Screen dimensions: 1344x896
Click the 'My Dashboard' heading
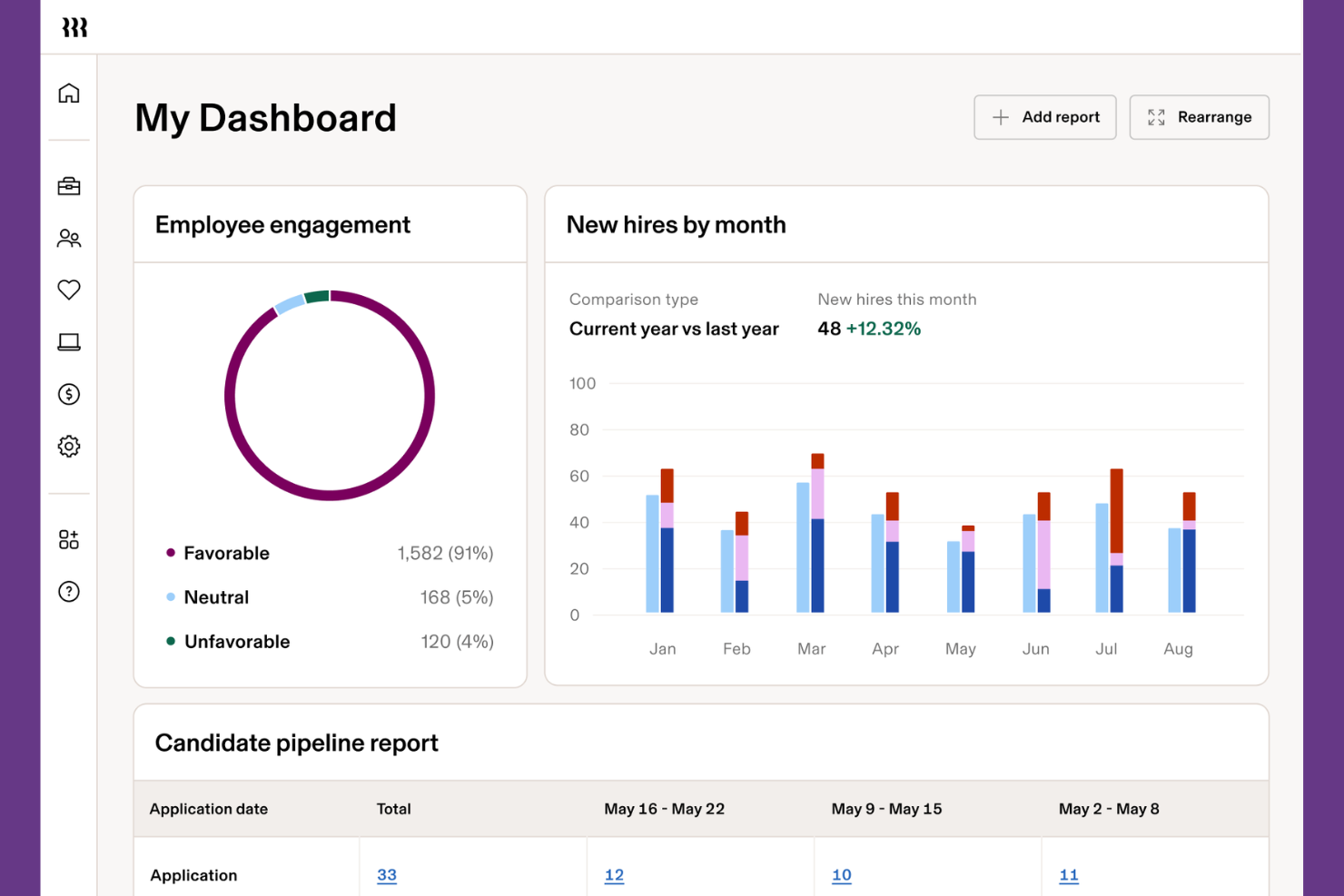266,118
